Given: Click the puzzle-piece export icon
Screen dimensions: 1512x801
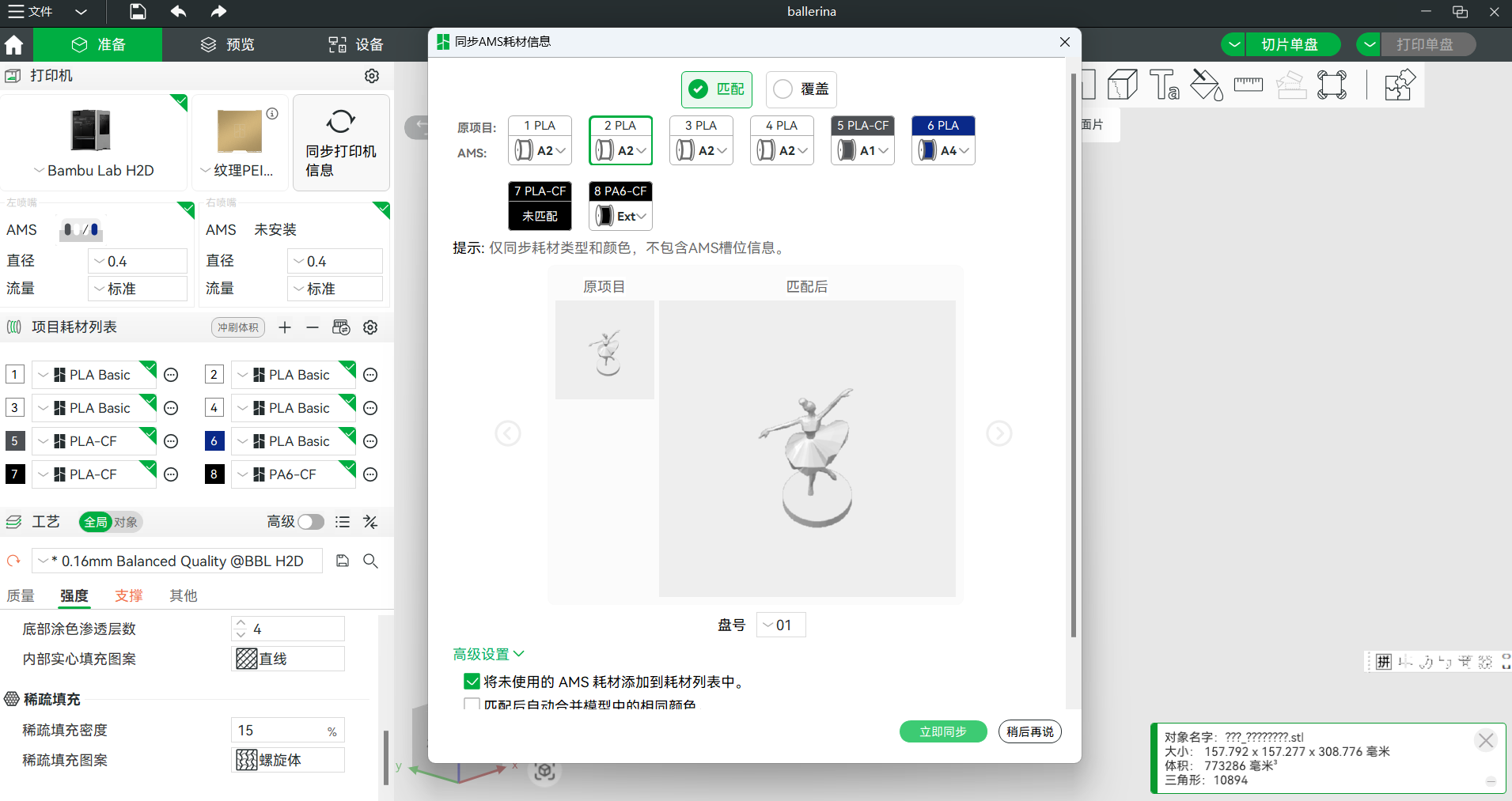Looking at the screenshot, I should [x=1400, y=85].
